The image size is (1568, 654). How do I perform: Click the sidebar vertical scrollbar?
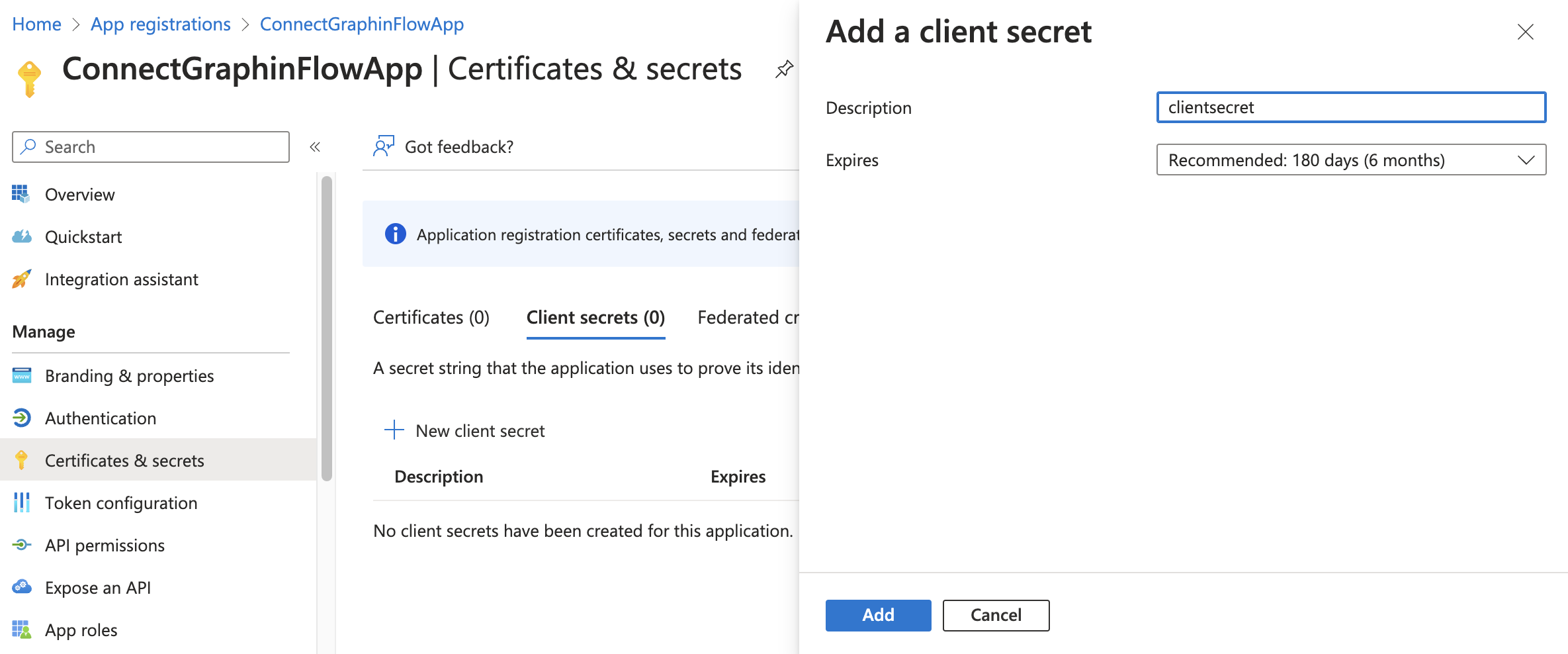[x=326, y=328]
